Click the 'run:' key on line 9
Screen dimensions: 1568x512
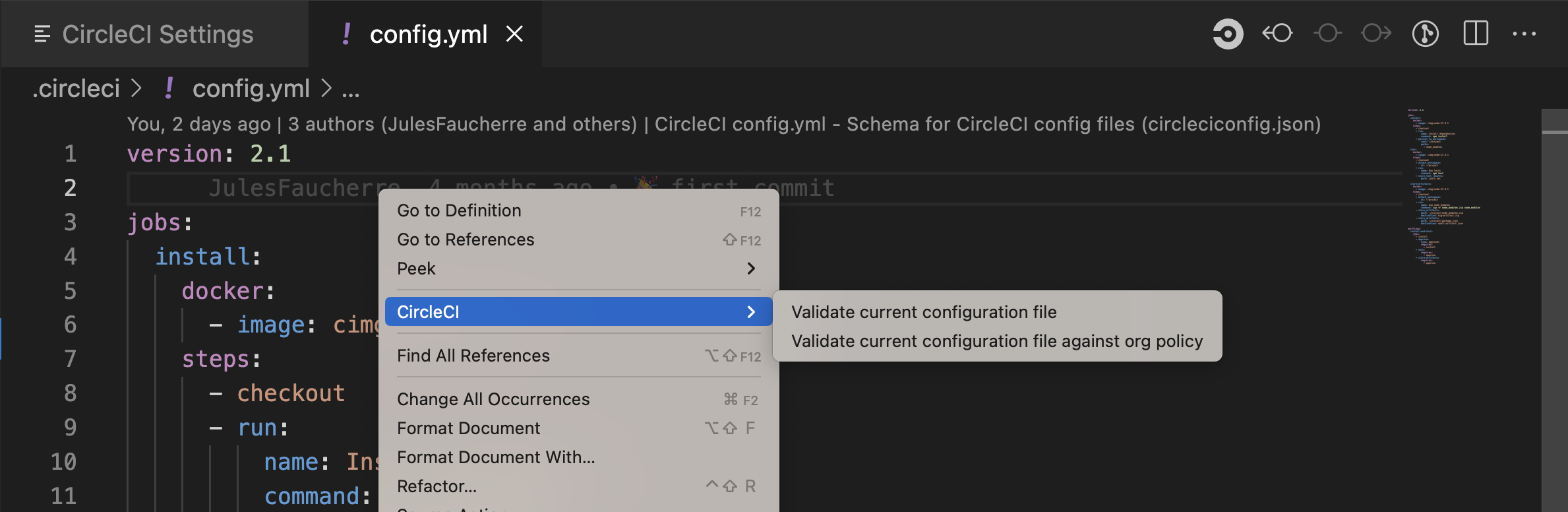pyautogui.click(x=263, y=428)
